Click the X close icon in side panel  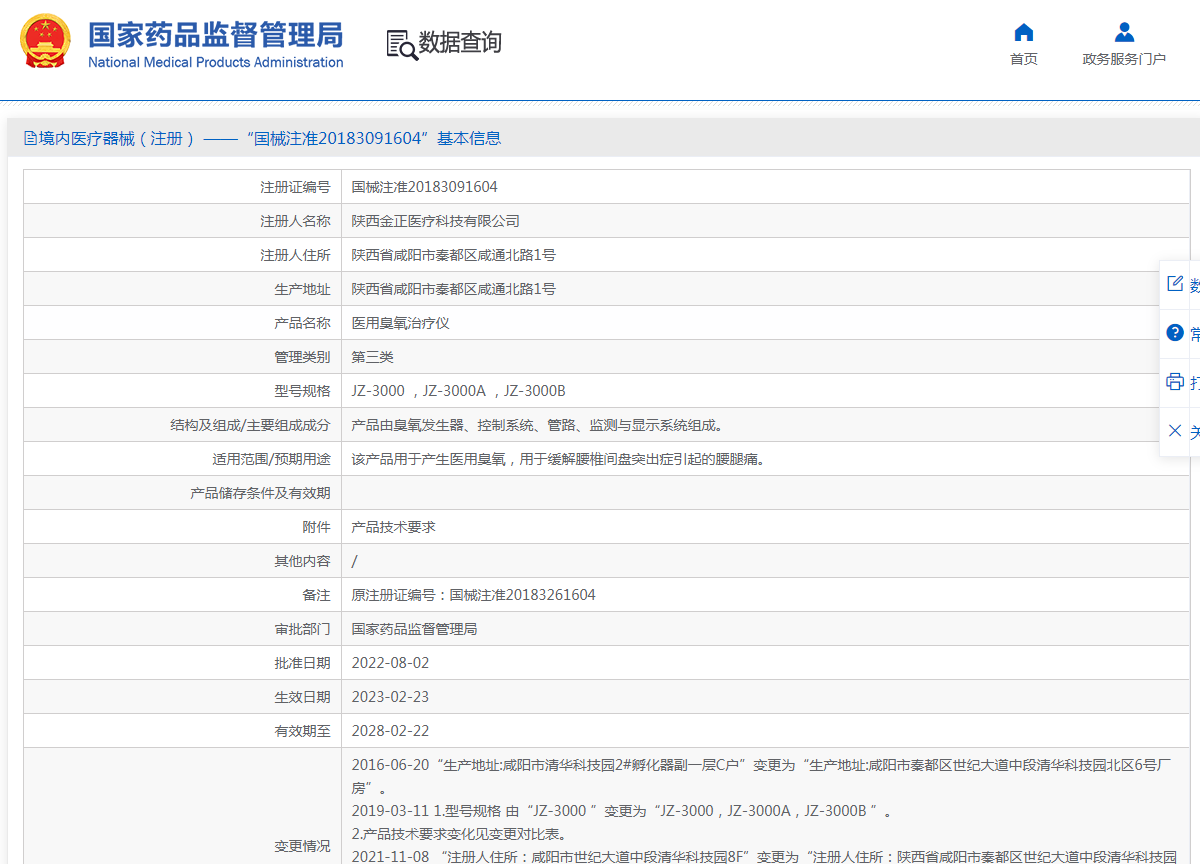pos(1175,430)
